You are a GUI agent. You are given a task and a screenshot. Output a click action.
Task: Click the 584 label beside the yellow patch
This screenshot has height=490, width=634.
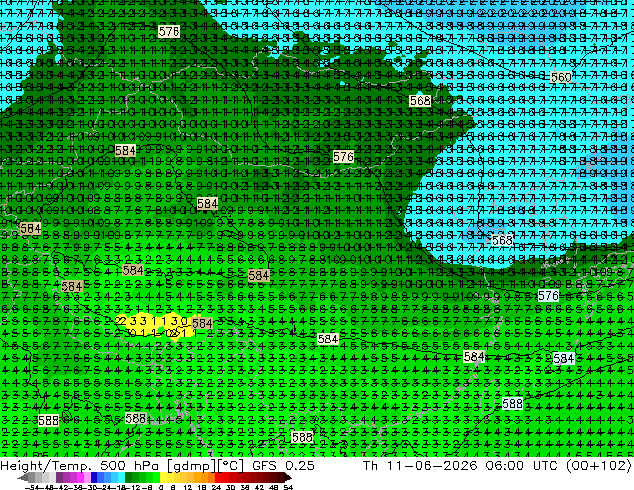(202, 323)
